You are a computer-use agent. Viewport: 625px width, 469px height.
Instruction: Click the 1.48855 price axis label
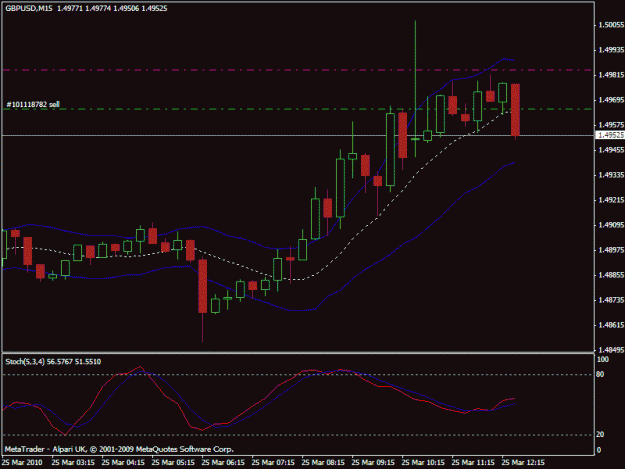tap(611, 275)
